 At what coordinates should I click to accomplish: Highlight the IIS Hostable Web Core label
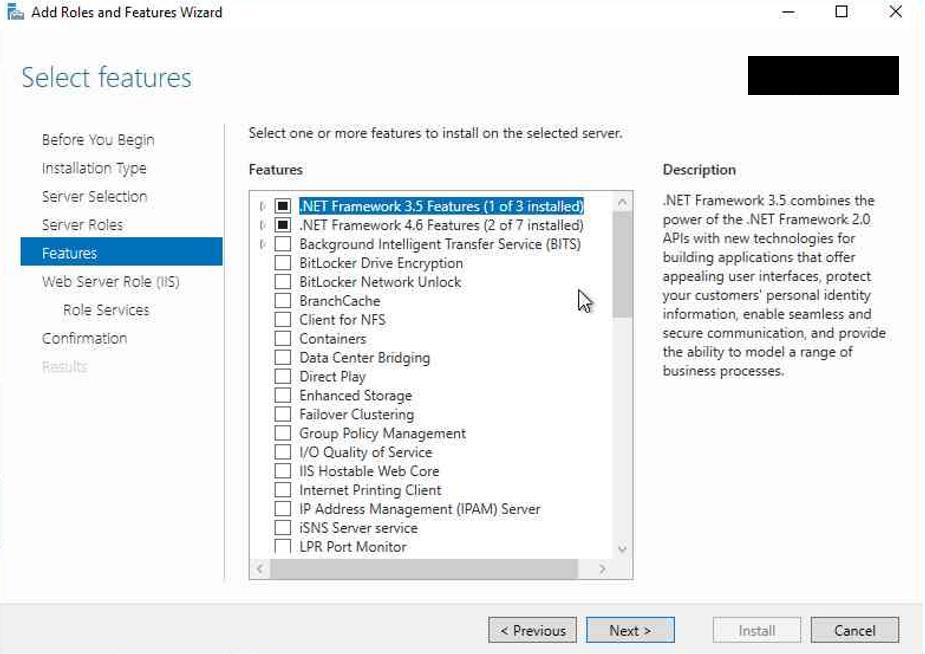[x=369, y=471]
